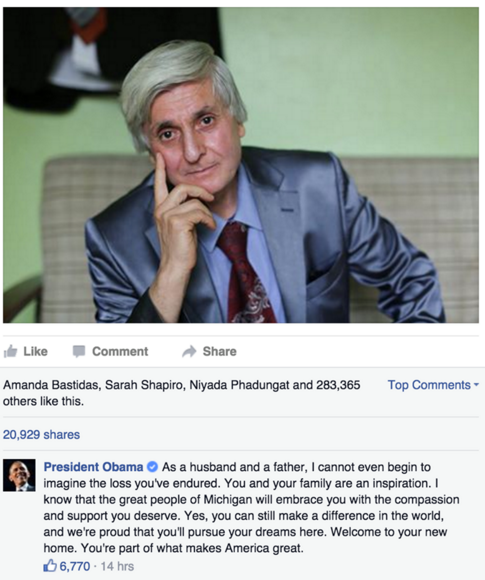Image resolution: width=485 pixels, height=580 pixels.
Task: Click the Like thumbs-up icon under photo
Action: (10, 351)
